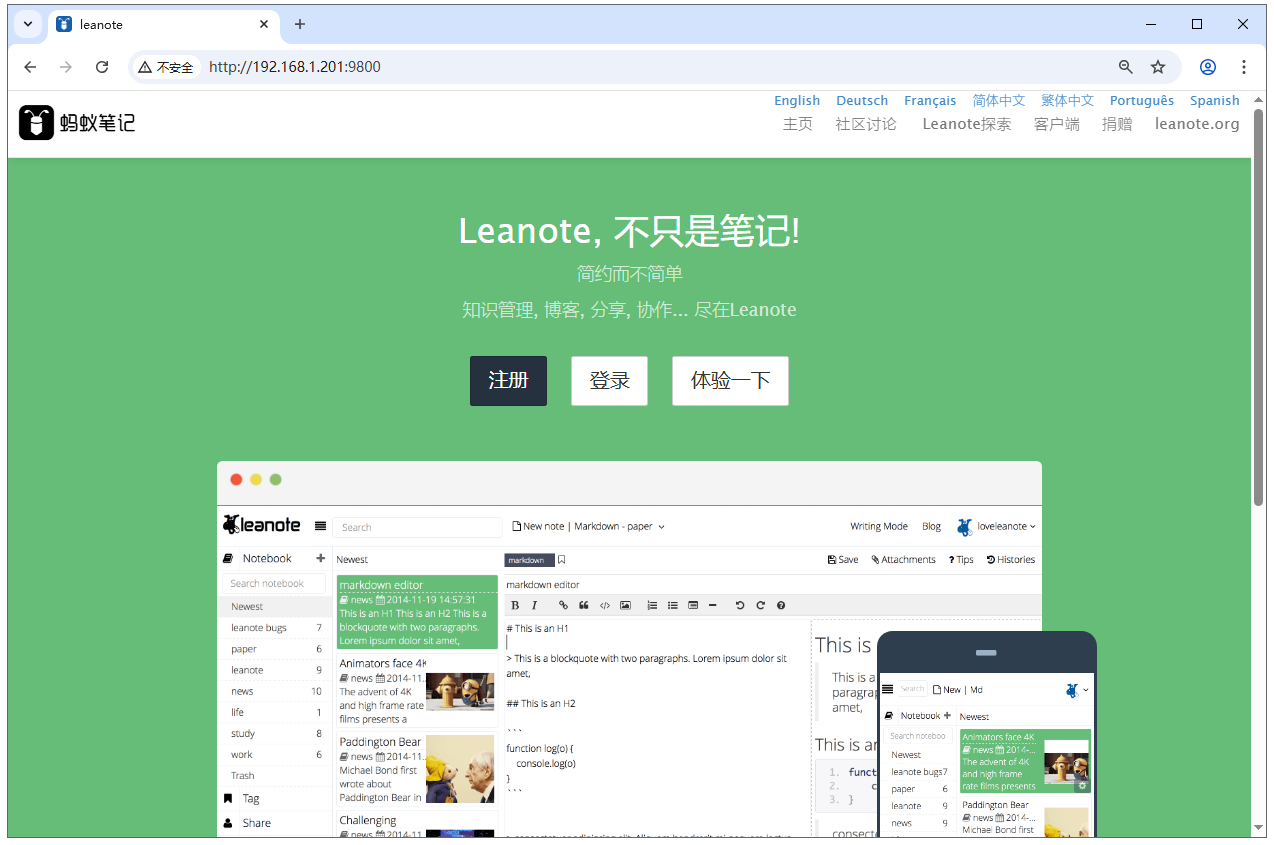This screenshot has width=1274, height=845.
Task: Open the Chrome profile icon
Action: pos(1208,67)
